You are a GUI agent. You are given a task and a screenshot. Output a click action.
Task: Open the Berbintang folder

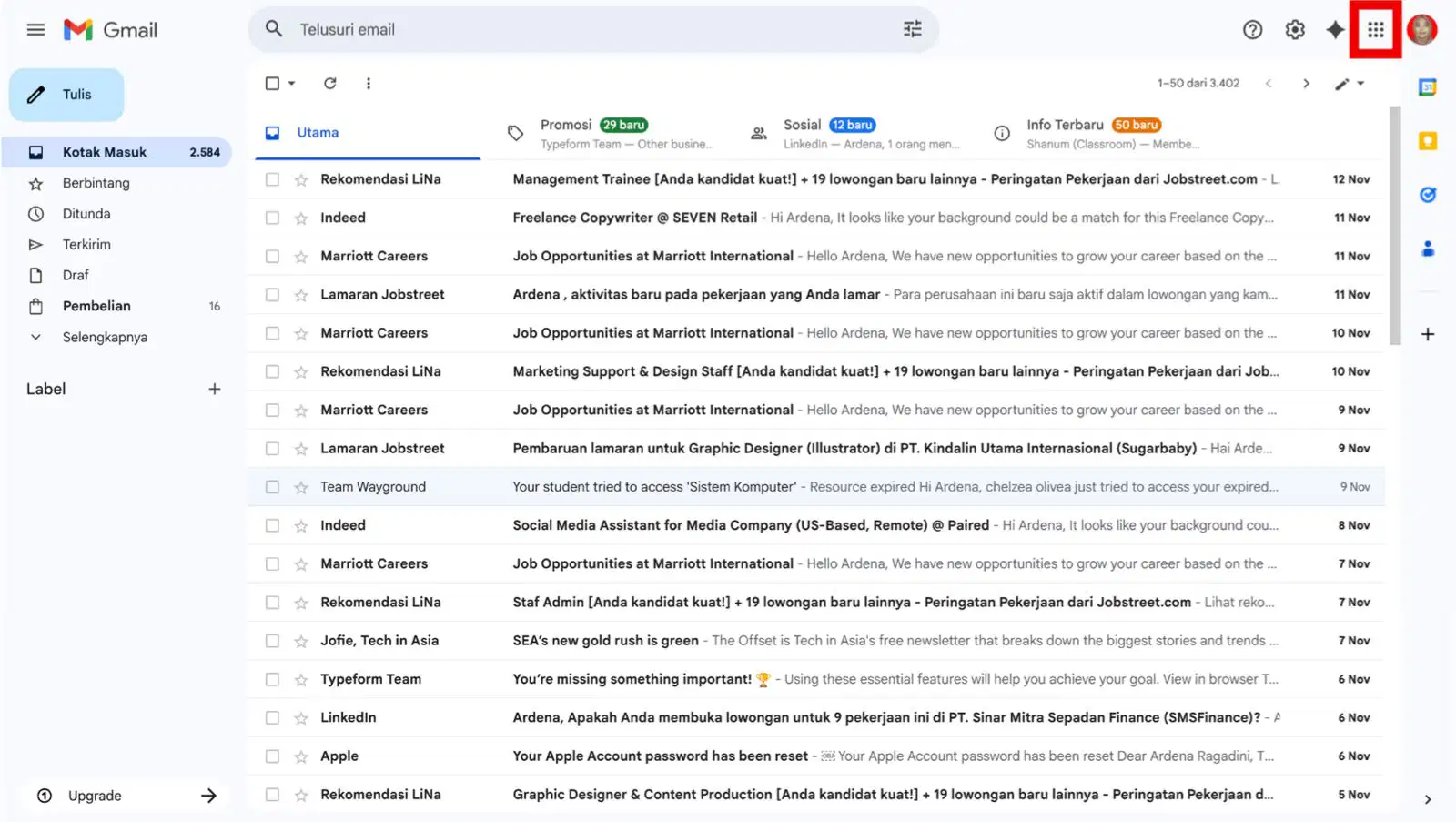pos(116,183)
